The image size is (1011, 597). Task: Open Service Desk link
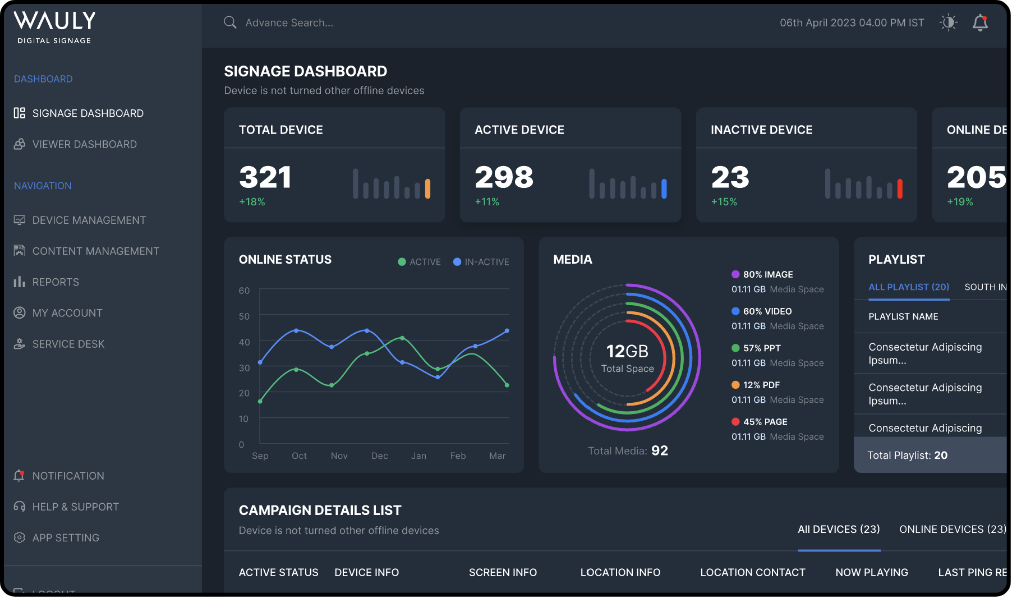(68, 344)
